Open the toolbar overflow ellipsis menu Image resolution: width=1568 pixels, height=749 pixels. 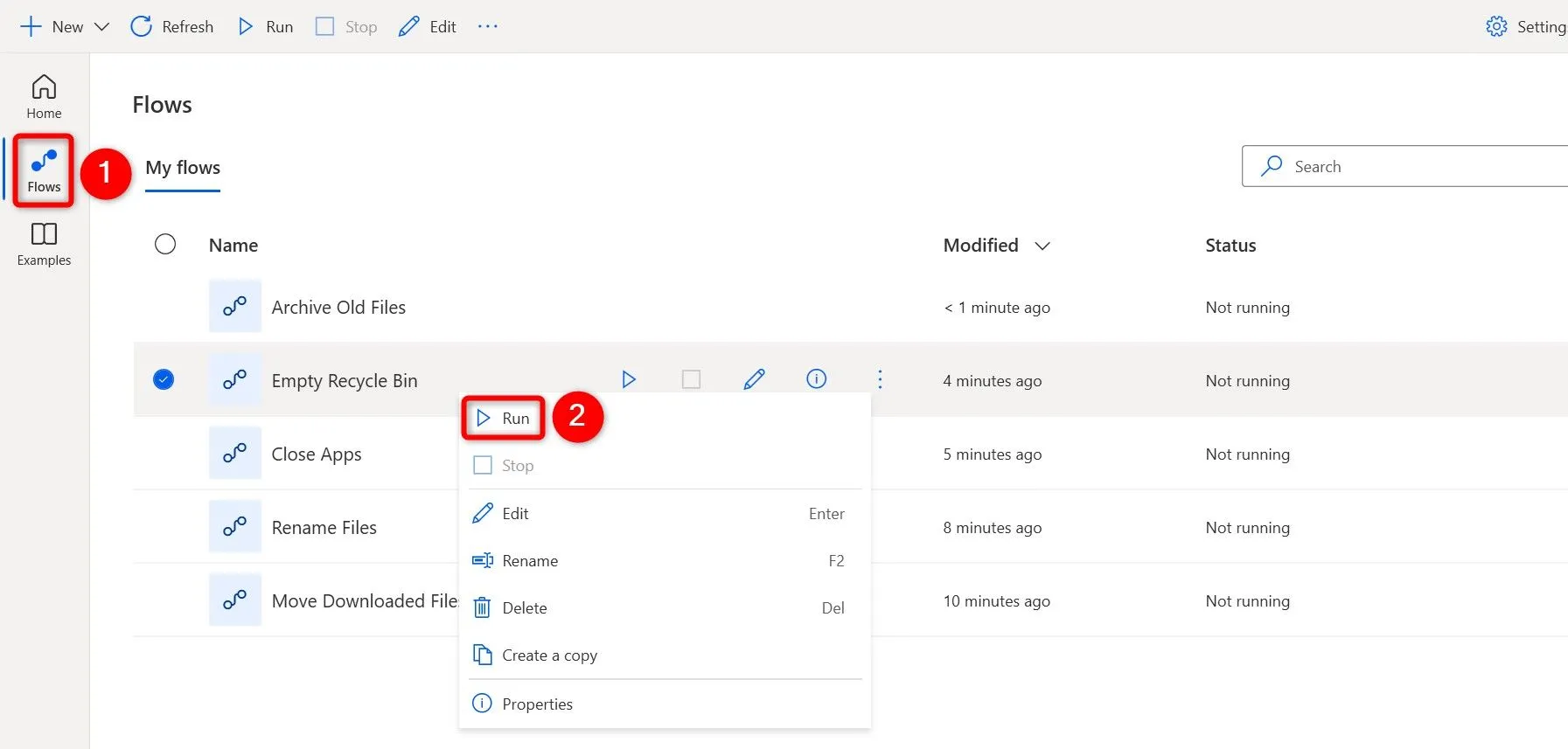pyautogui.click(x=487, y=27)
